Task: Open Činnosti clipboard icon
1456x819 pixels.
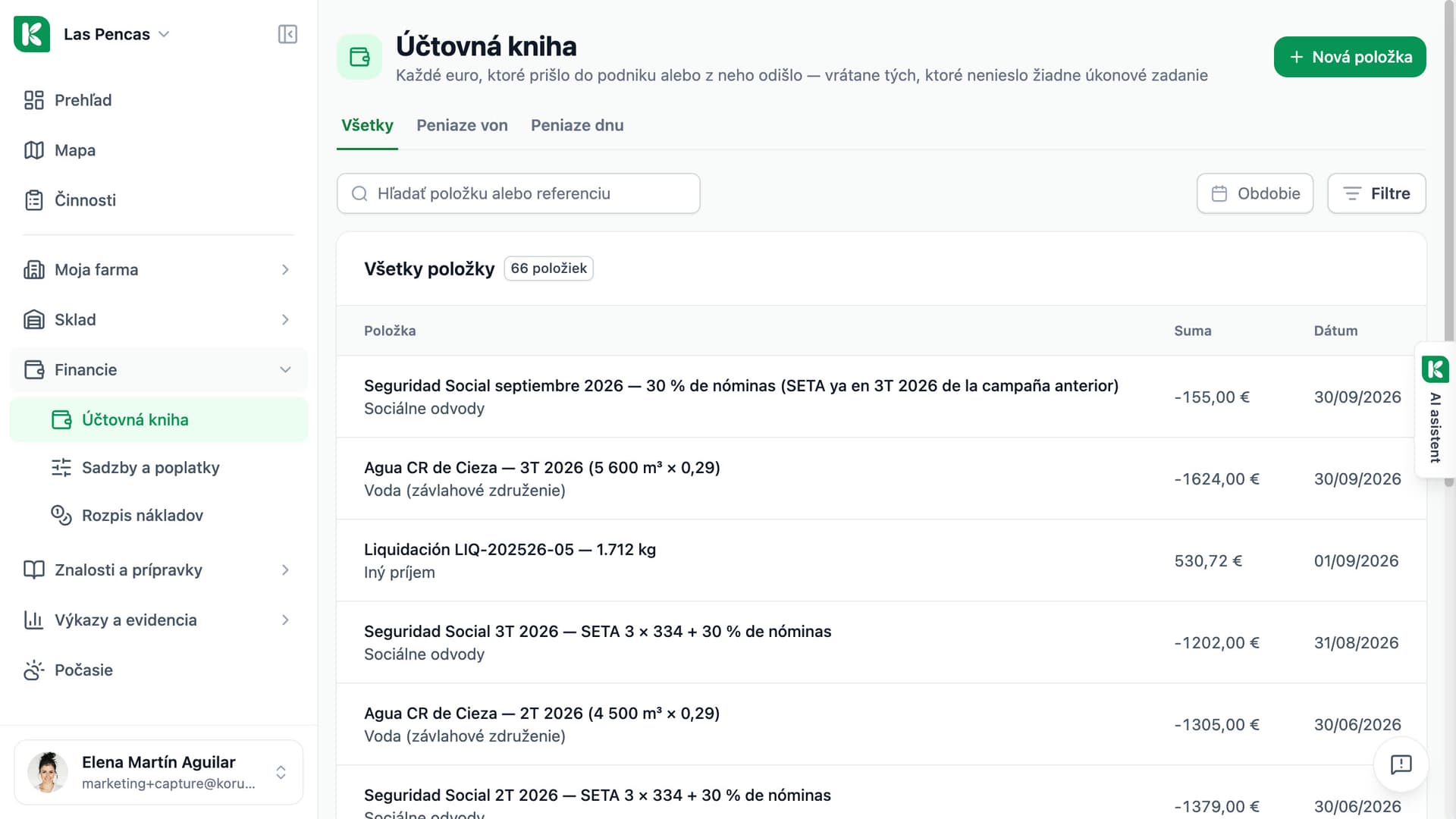Action: (x=34, y=200)
